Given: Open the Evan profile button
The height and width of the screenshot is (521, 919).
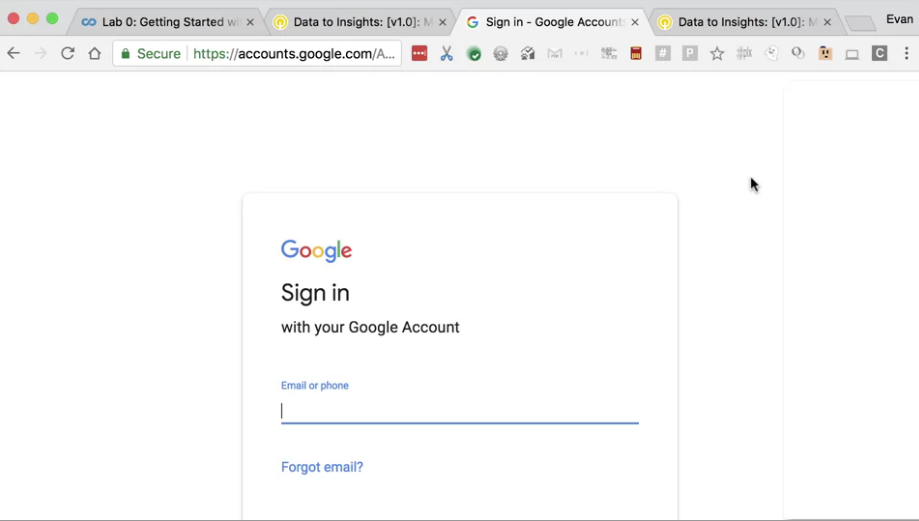Looking at the screenshot, I should [x=899, y=19].
